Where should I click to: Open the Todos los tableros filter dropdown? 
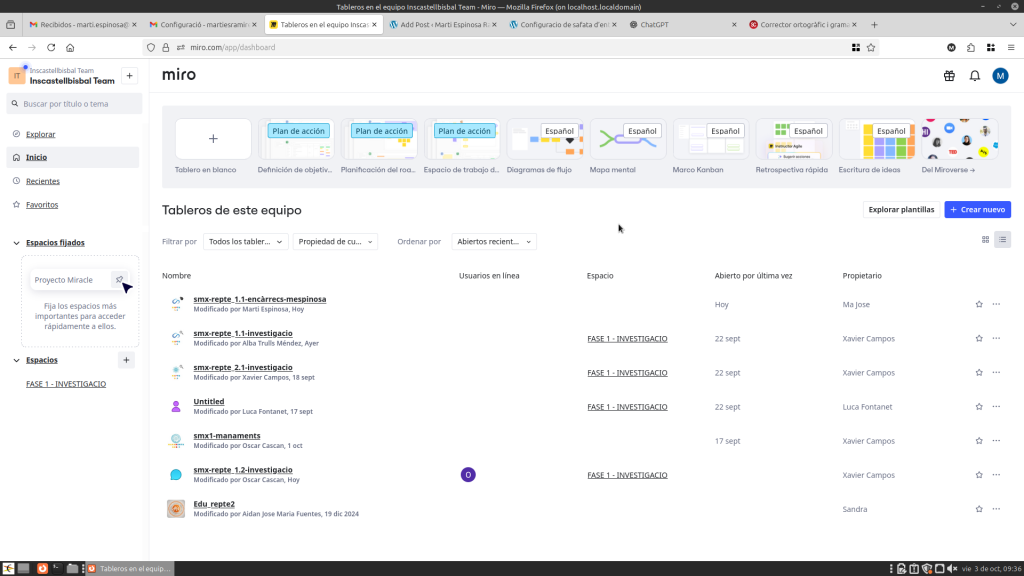click(x=245, y=241)
